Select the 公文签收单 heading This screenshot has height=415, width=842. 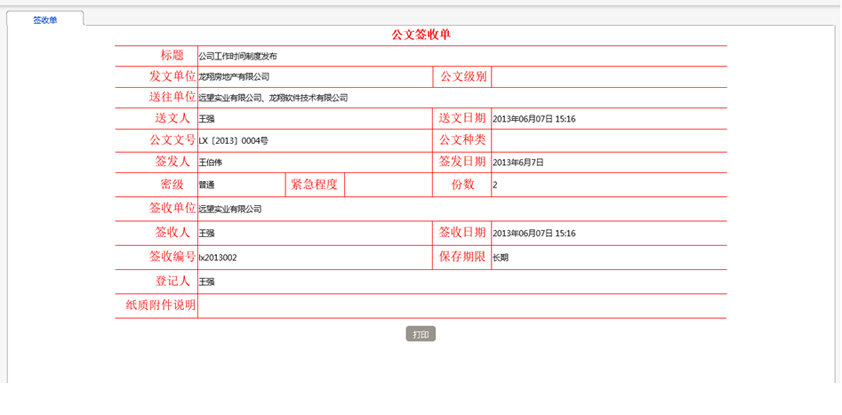420,35
